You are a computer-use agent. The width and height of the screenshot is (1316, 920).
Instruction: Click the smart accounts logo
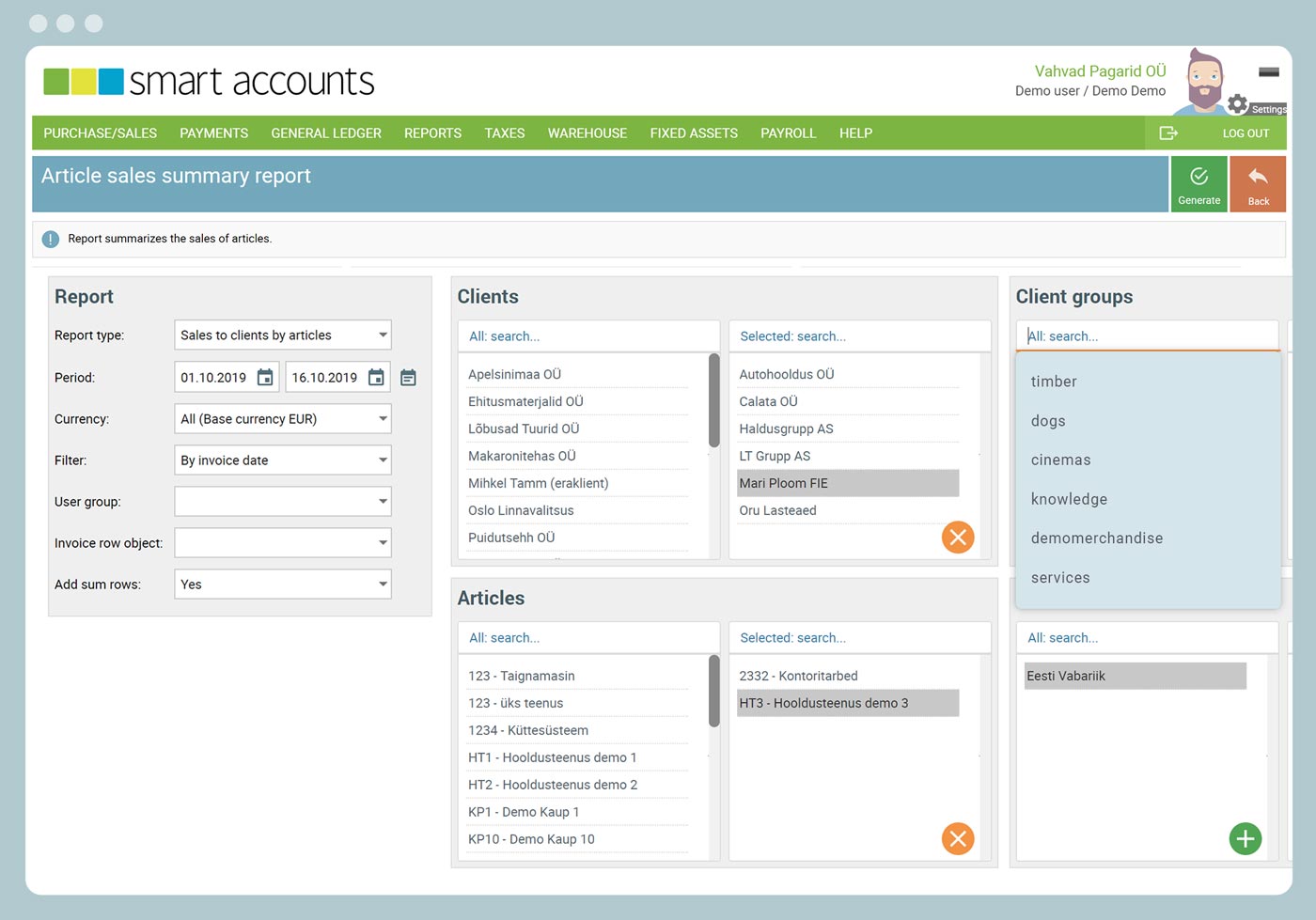coord(209,82)
